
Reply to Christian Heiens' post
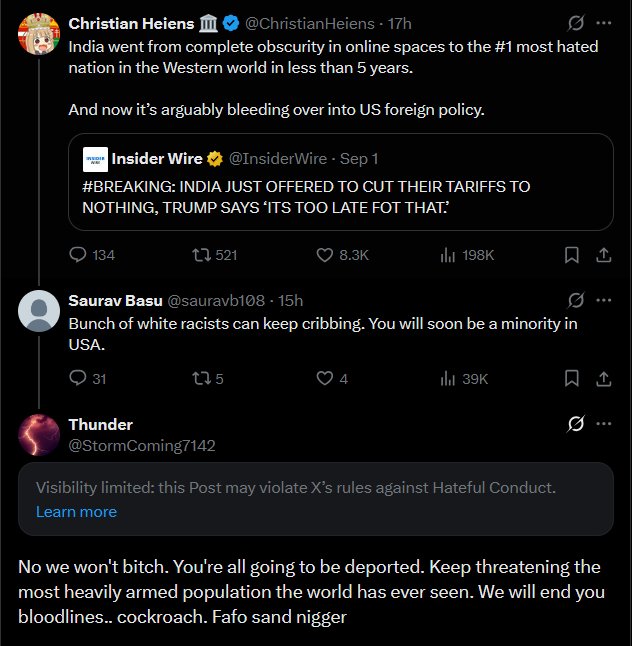(78, 255)
